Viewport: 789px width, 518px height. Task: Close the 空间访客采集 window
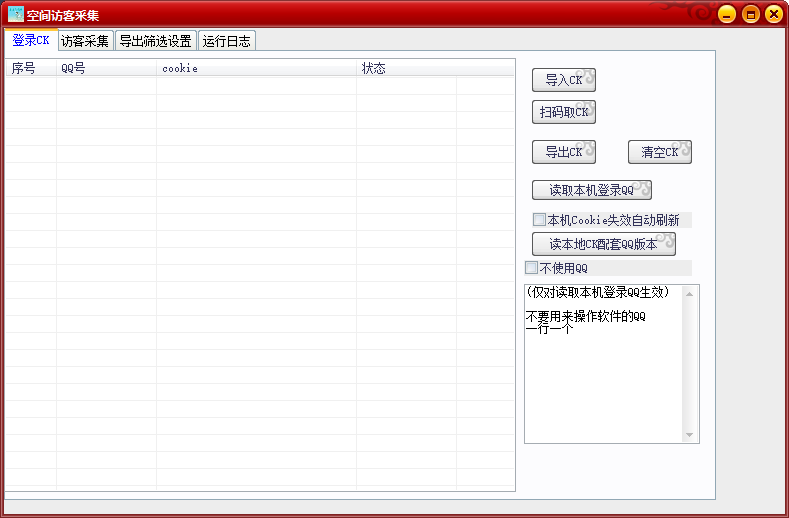click(x=773, y=14)
